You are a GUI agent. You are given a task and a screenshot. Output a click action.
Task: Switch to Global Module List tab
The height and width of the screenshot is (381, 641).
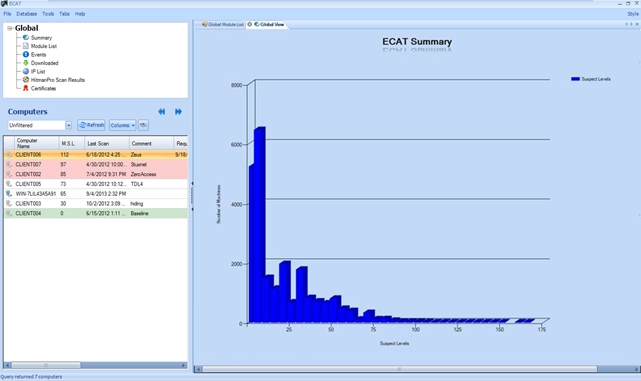click(223, 25)
